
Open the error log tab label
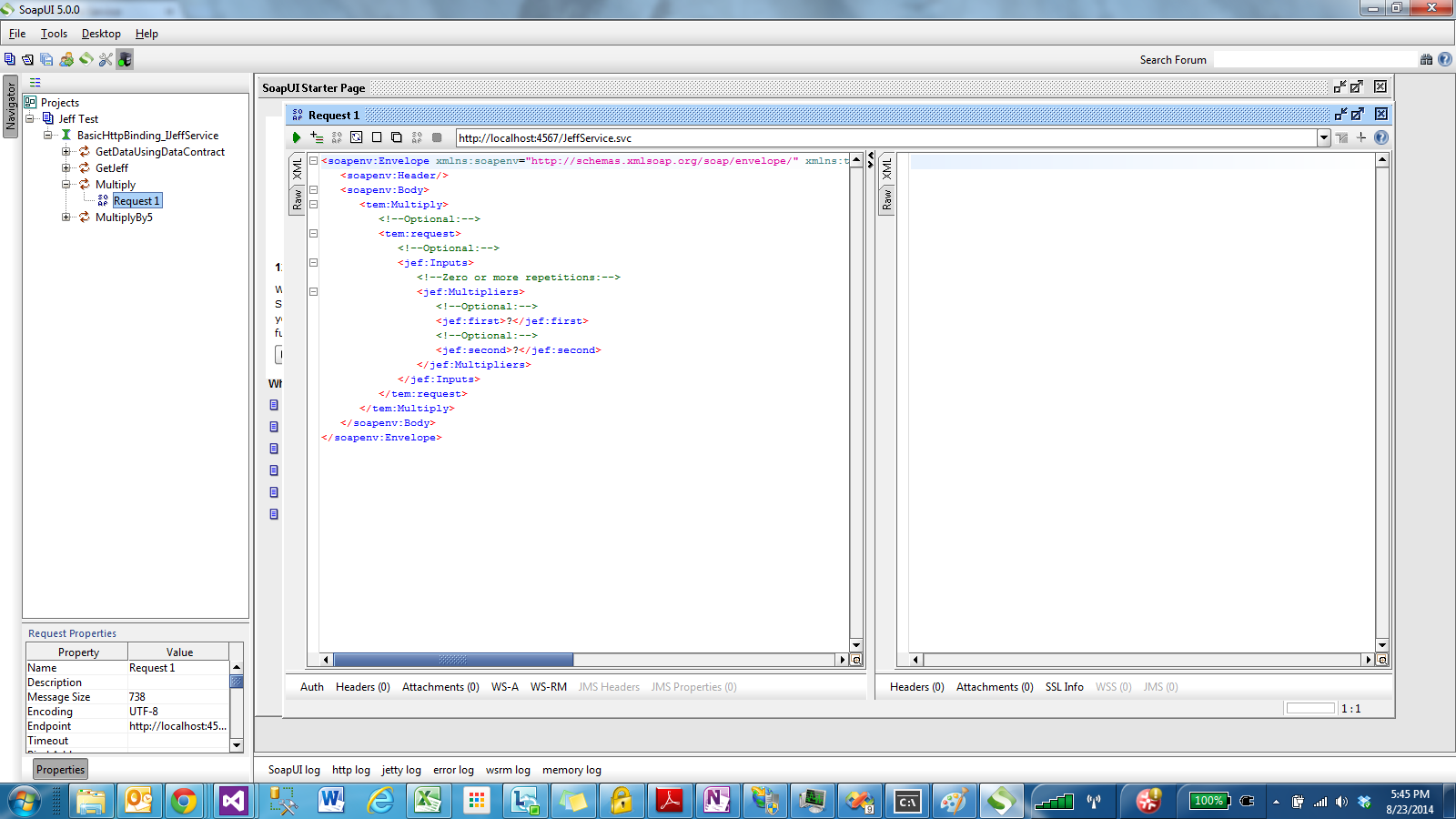[453, 769]
